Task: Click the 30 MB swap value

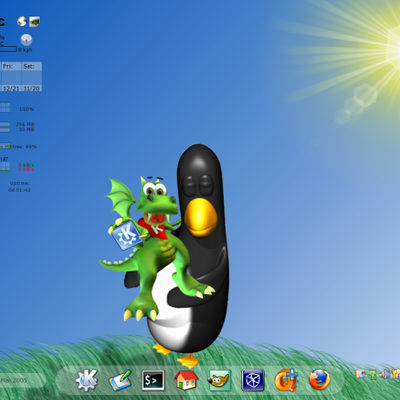Action: click(26, 129)
